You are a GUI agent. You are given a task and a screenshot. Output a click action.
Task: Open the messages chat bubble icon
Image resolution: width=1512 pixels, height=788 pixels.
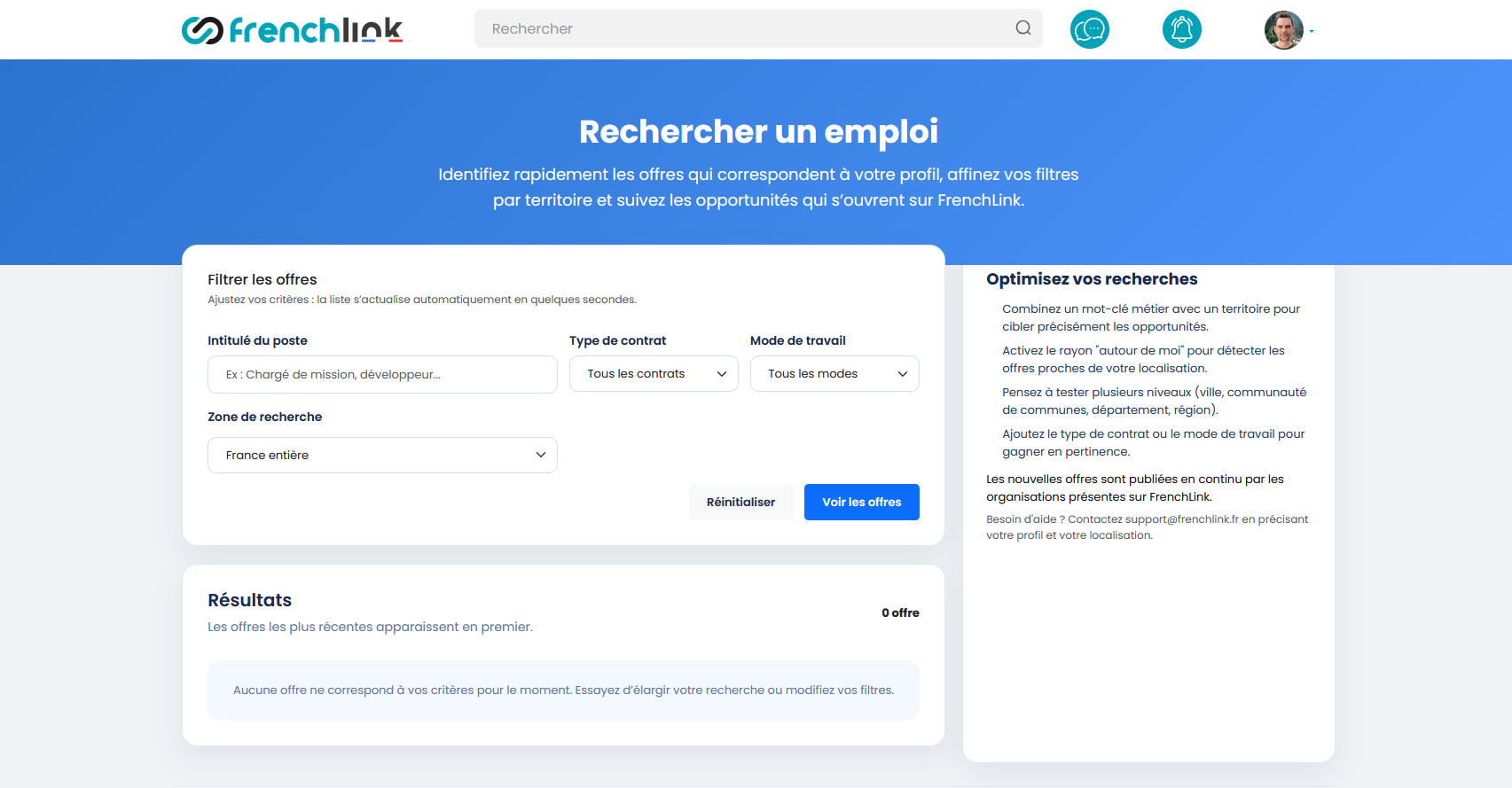(x=1090, y=30)
